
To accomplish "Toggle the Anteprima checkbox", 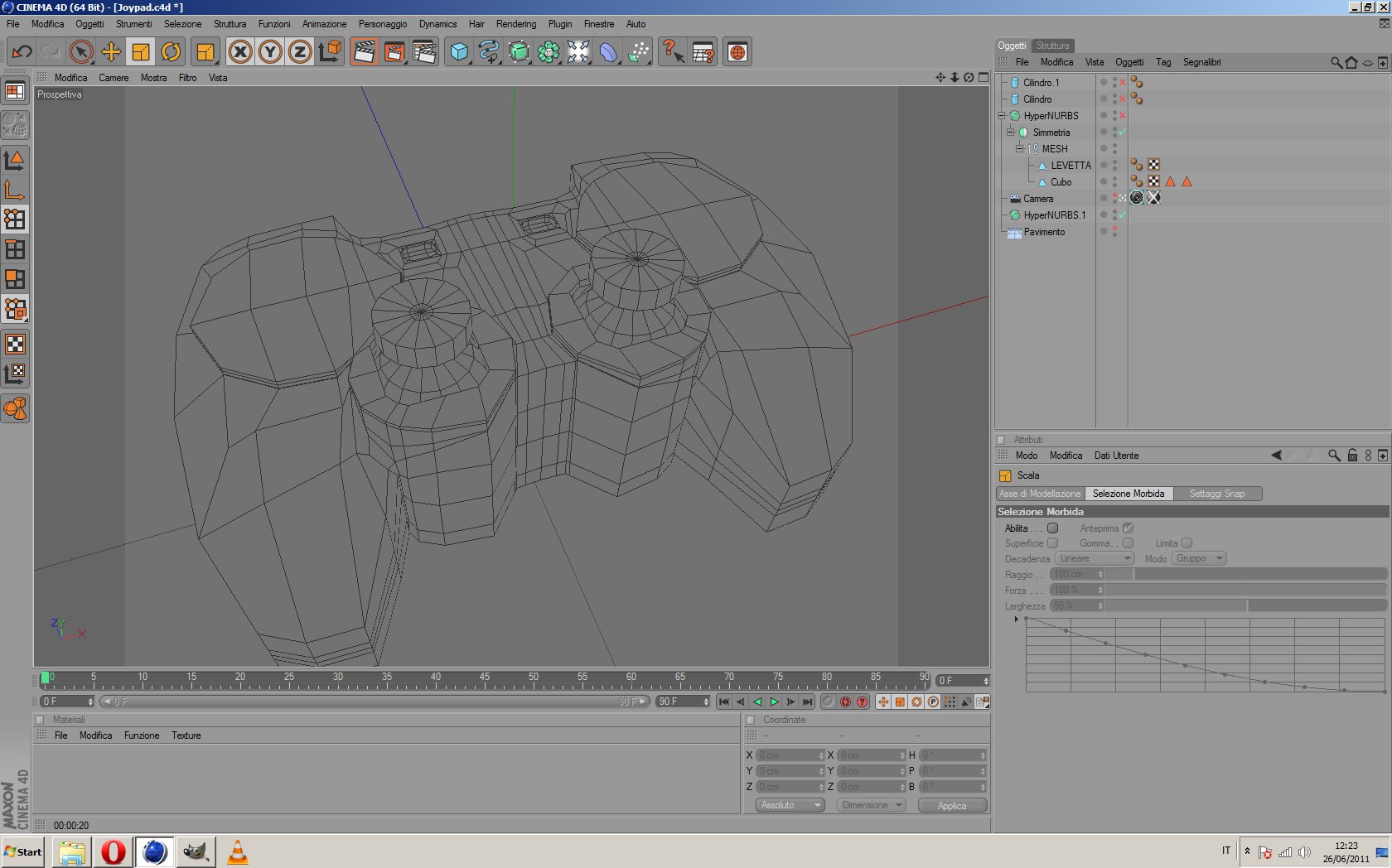I will coord(1128,528).
